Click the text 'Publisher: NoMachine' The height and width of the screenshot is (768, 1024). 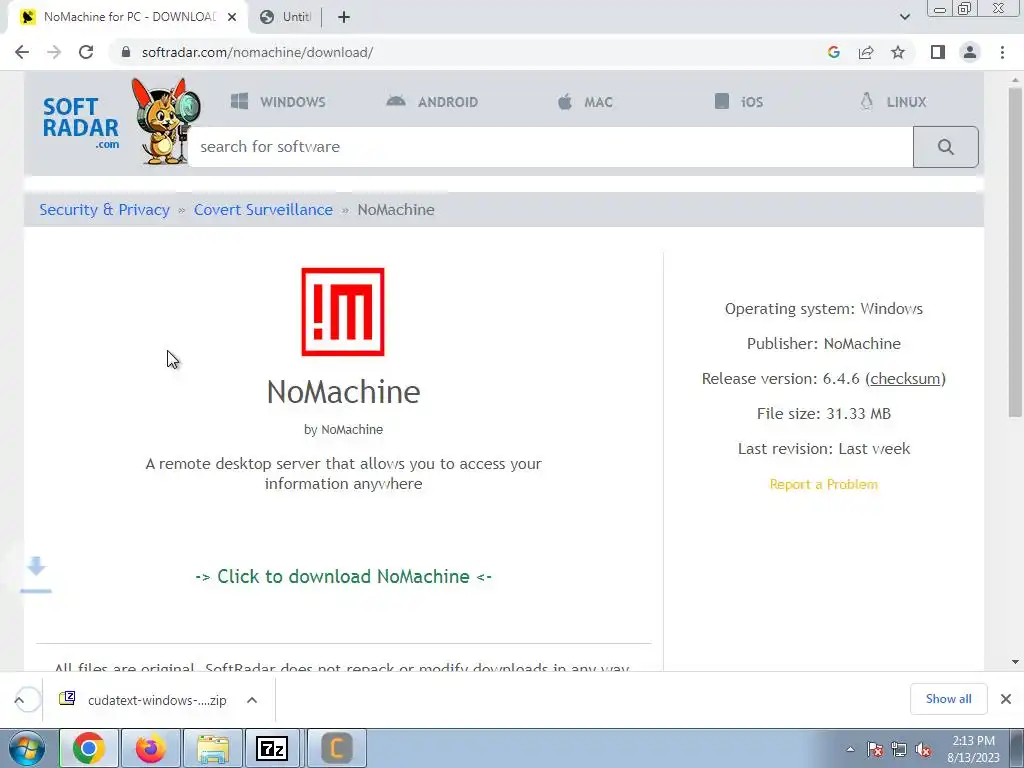point(824,344)
